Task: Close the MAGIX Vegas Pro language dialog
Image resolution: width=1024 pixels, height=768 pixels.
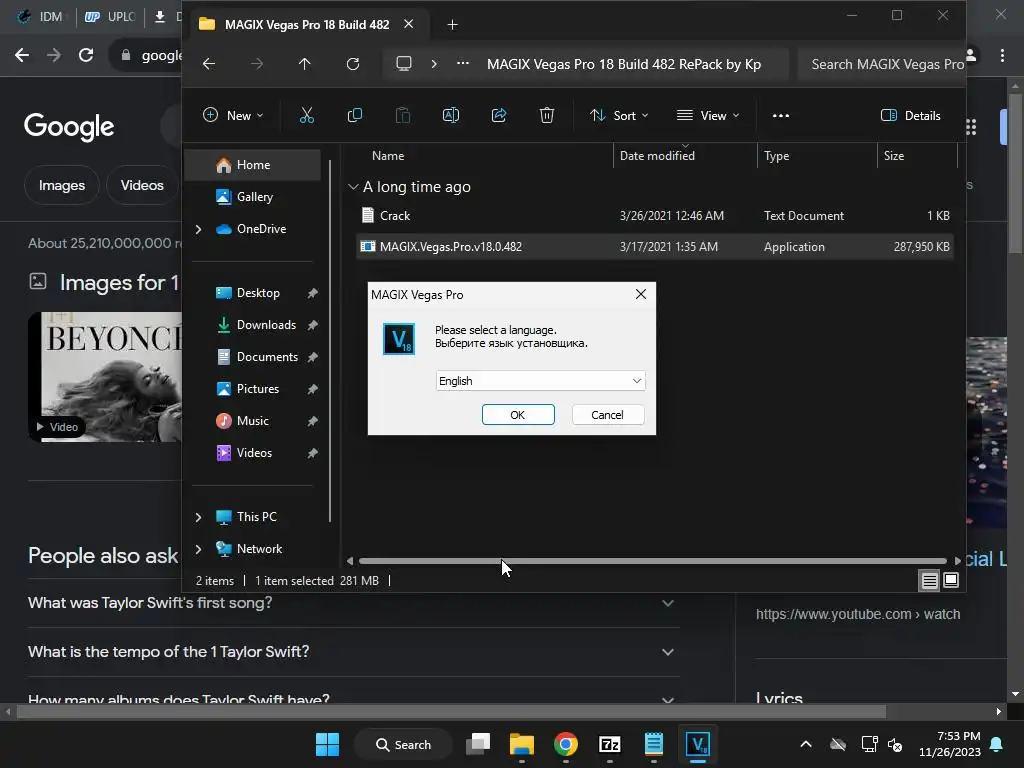Action: point(641,294)
